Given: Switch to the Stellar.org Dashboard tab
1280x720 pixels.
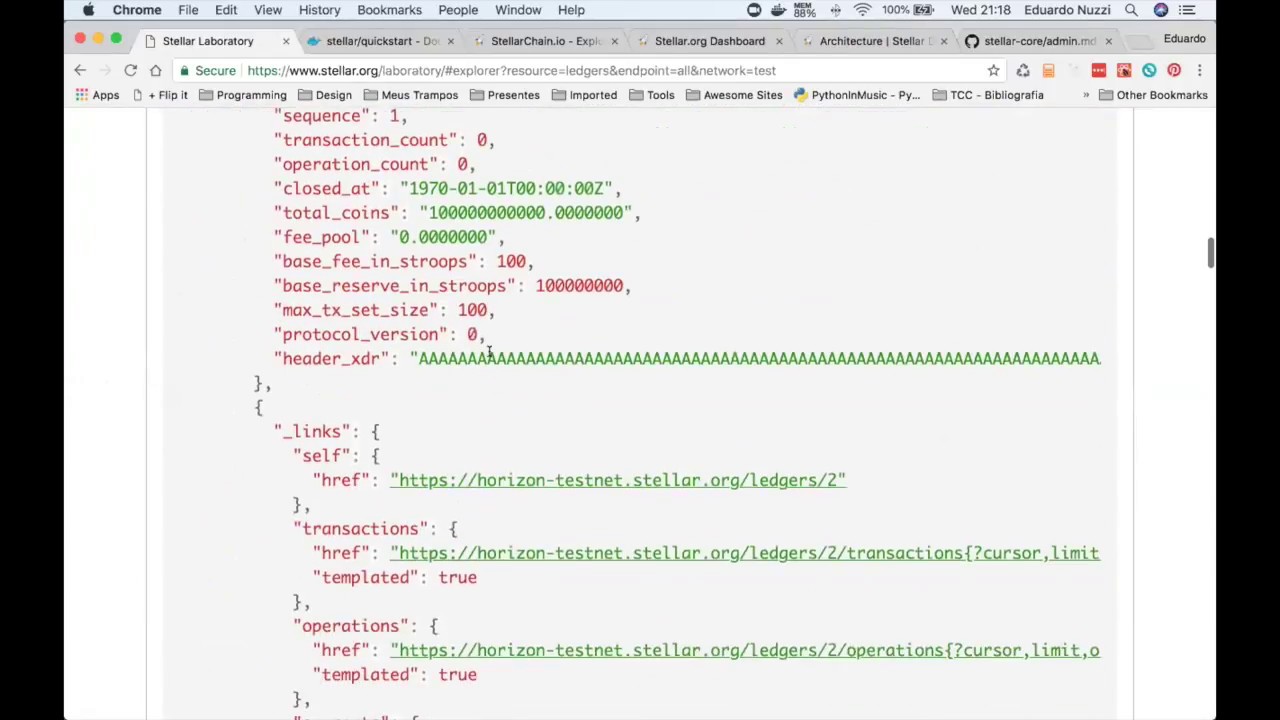Looking at the screenshot, I should [709, 41].
